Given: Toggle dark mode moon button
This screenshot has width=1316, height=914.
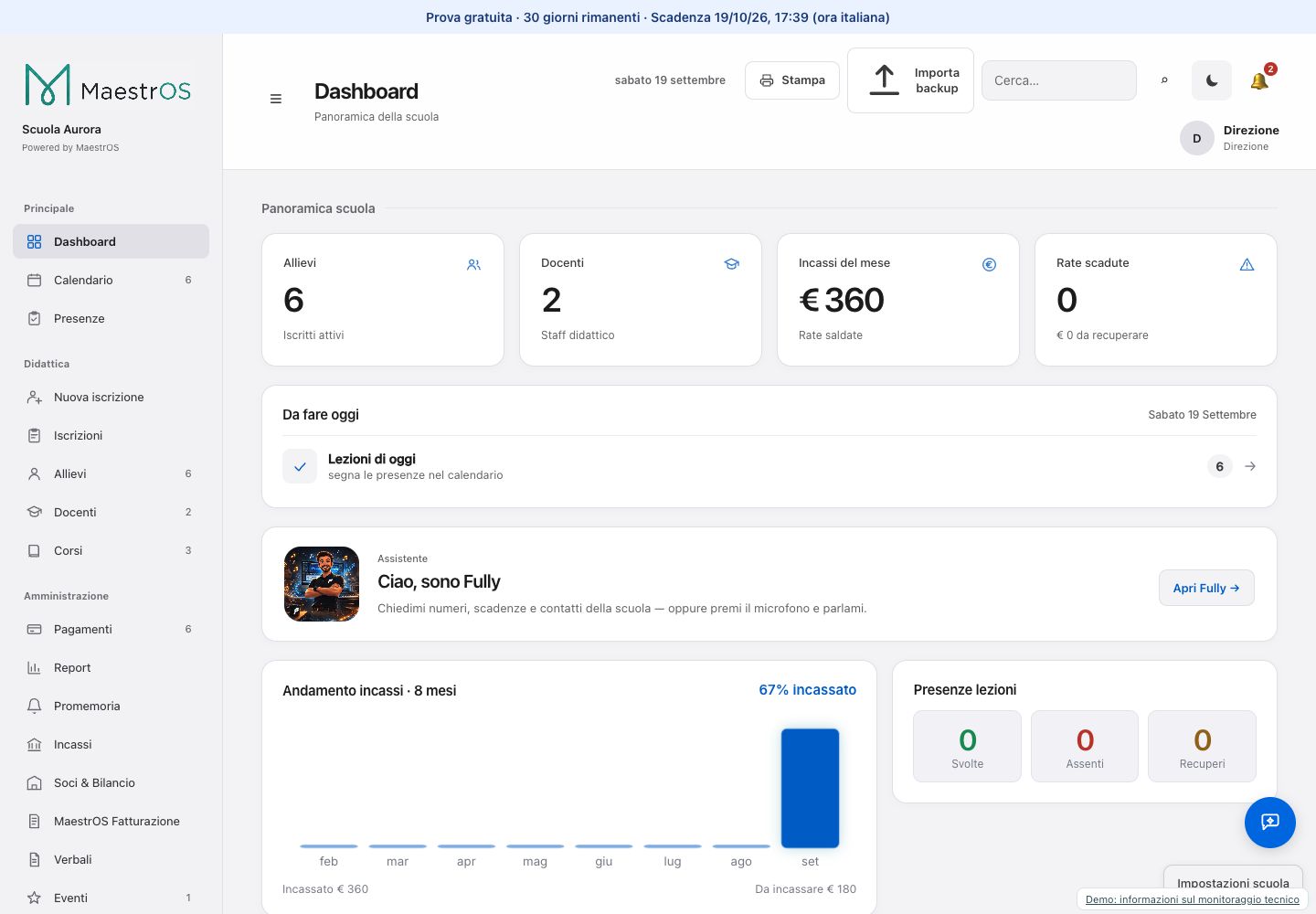Looking at the screenshot, I should 1212,80.
